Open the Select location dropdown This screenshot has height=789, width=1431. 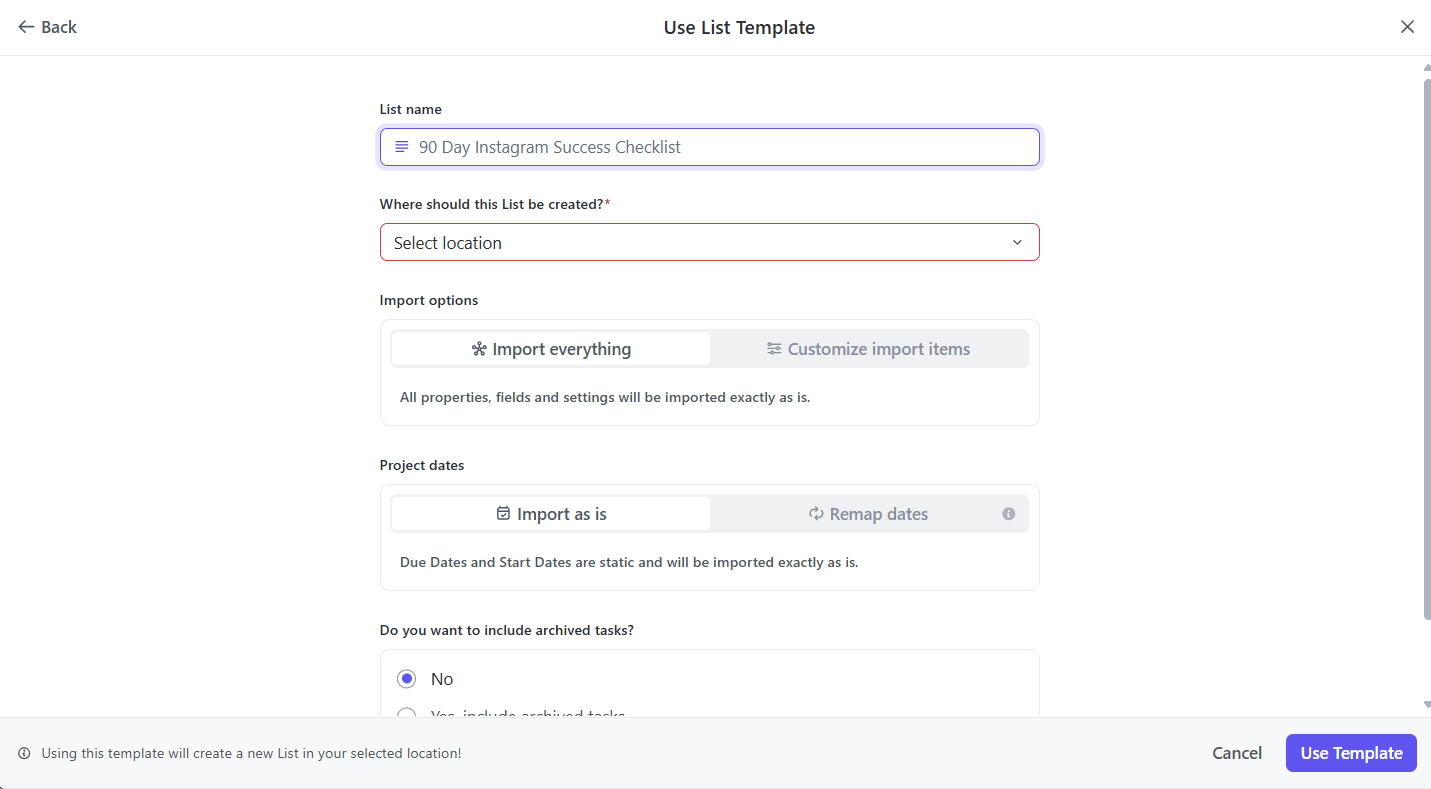point(709,243)
